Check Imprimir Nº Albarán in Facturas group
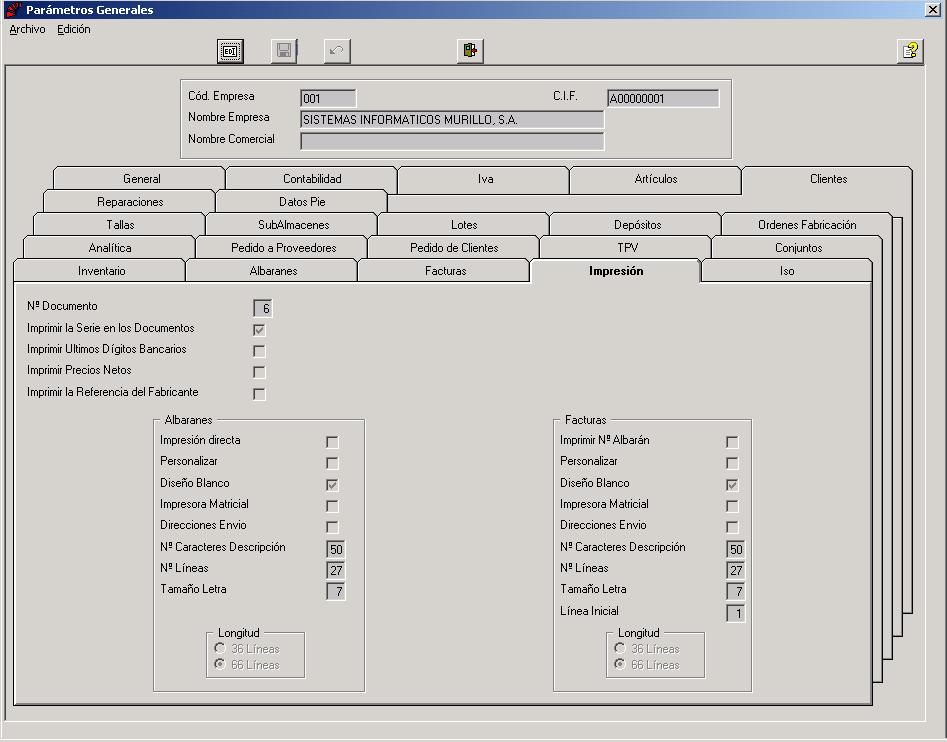The width and height of the screenshot is (947, 742). 732,442
